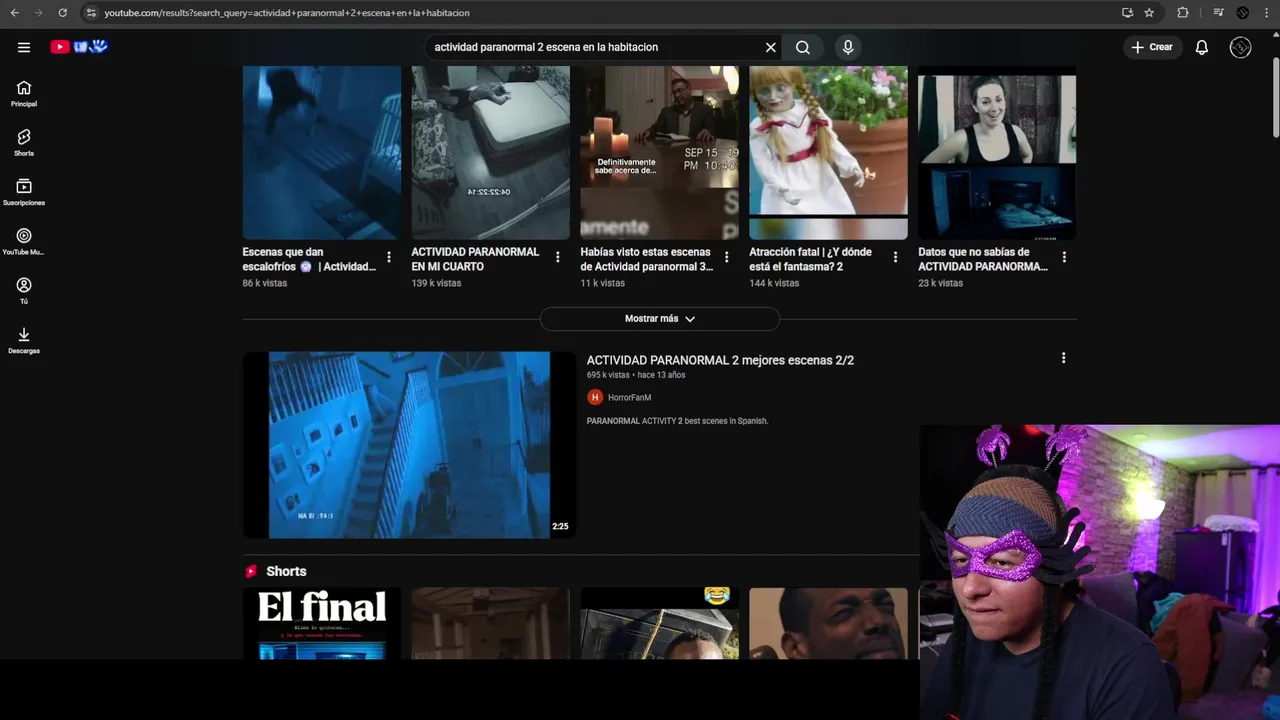The width and height of the screenshot is (1280, 720).
Task: Open the notifications bell
Action: point(1202,47)
